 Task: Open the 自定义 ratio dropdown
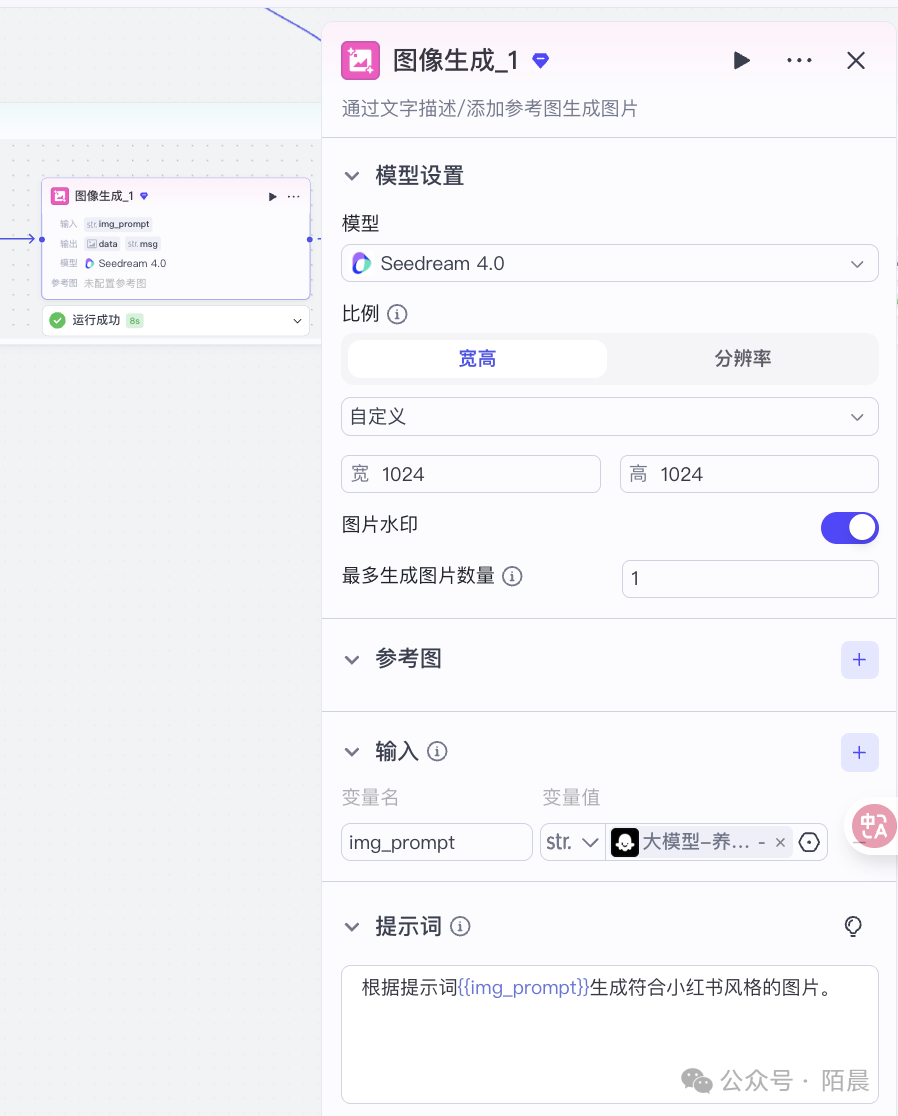[x=610, y=416]
